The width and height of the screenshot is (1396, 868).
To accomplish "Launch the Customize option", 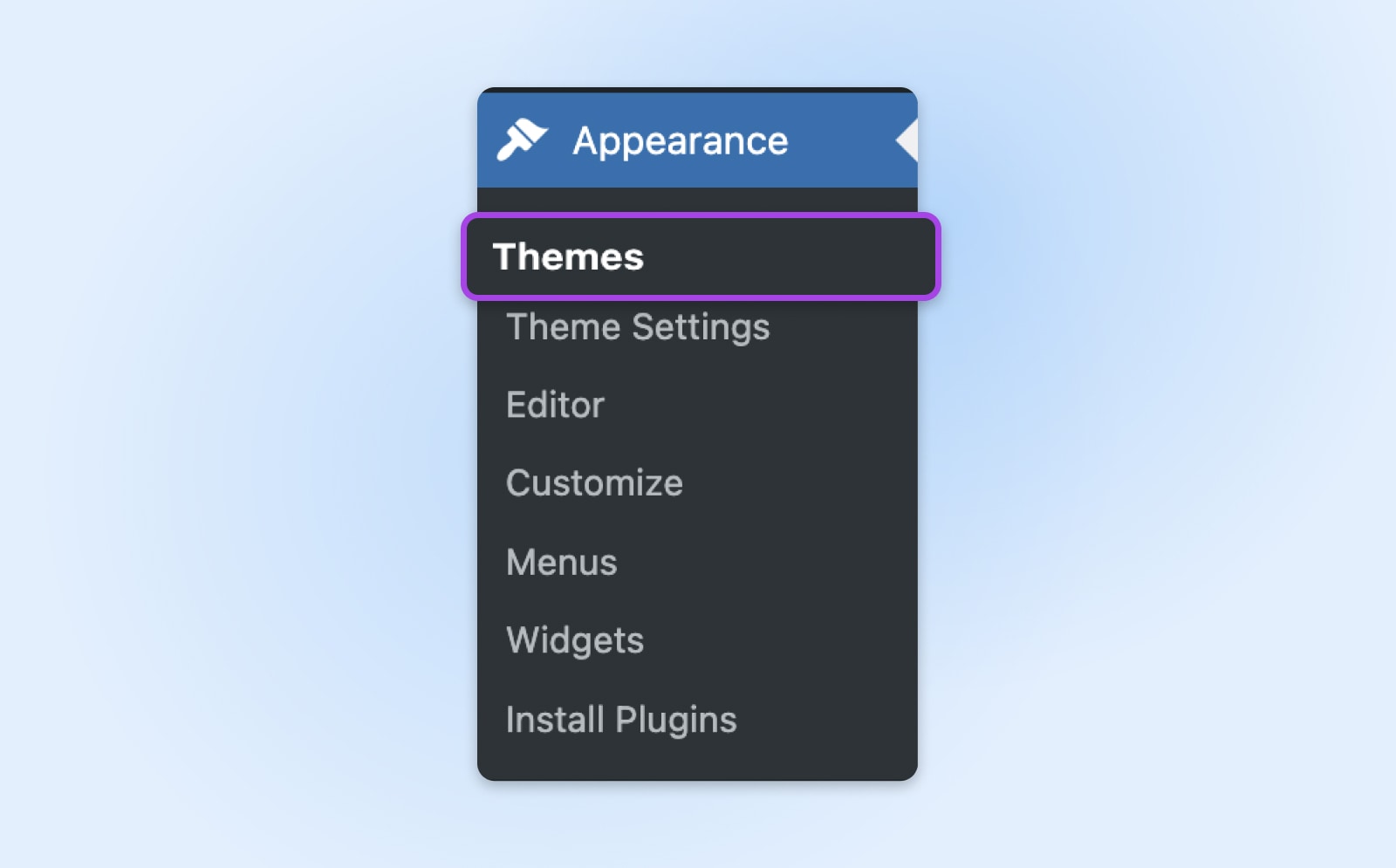I will 594,483.
